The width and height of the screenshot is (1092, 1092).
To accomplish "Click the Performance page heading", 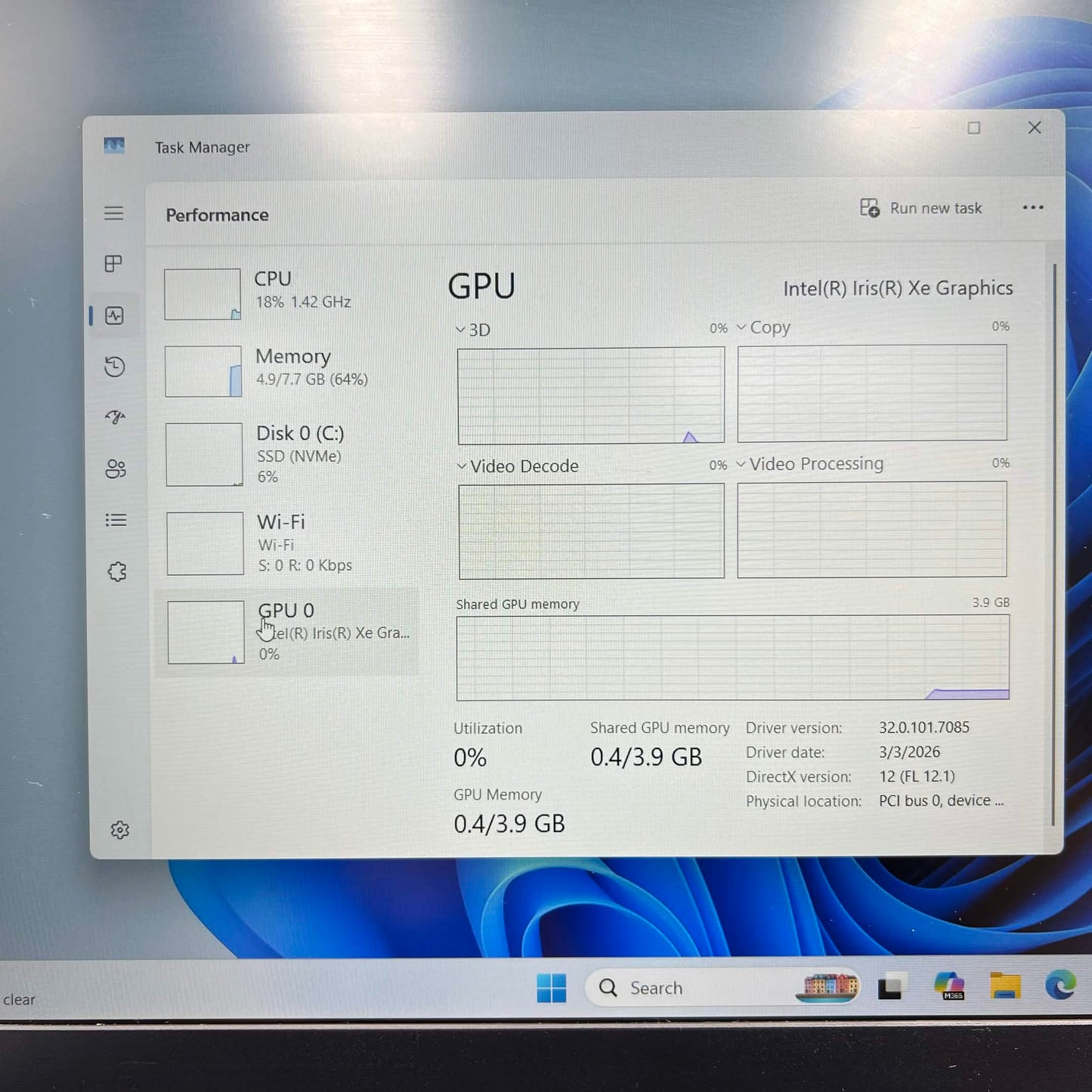I will coord(217,215).
